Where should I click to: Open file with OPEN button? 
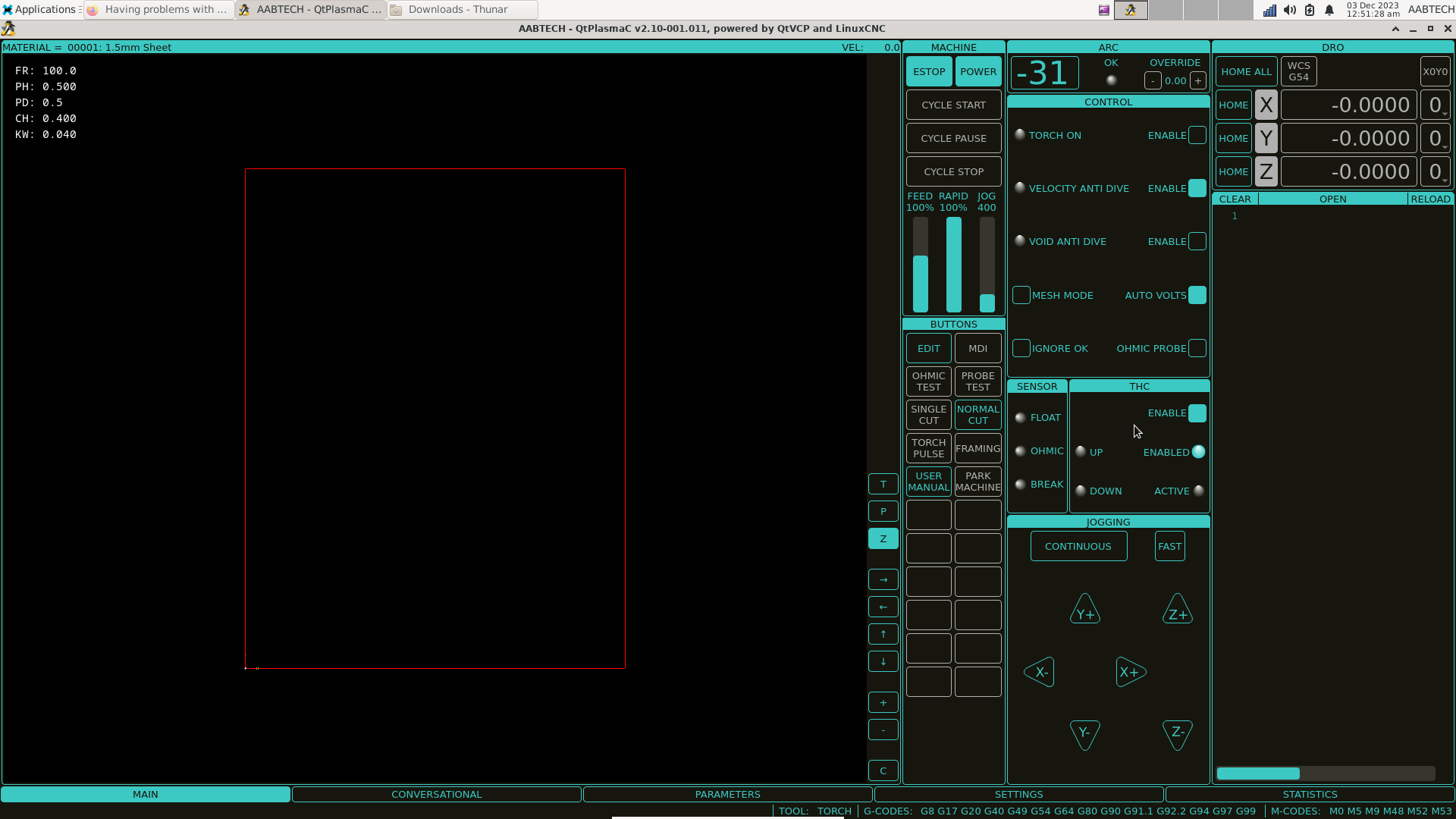point(1333,199)
